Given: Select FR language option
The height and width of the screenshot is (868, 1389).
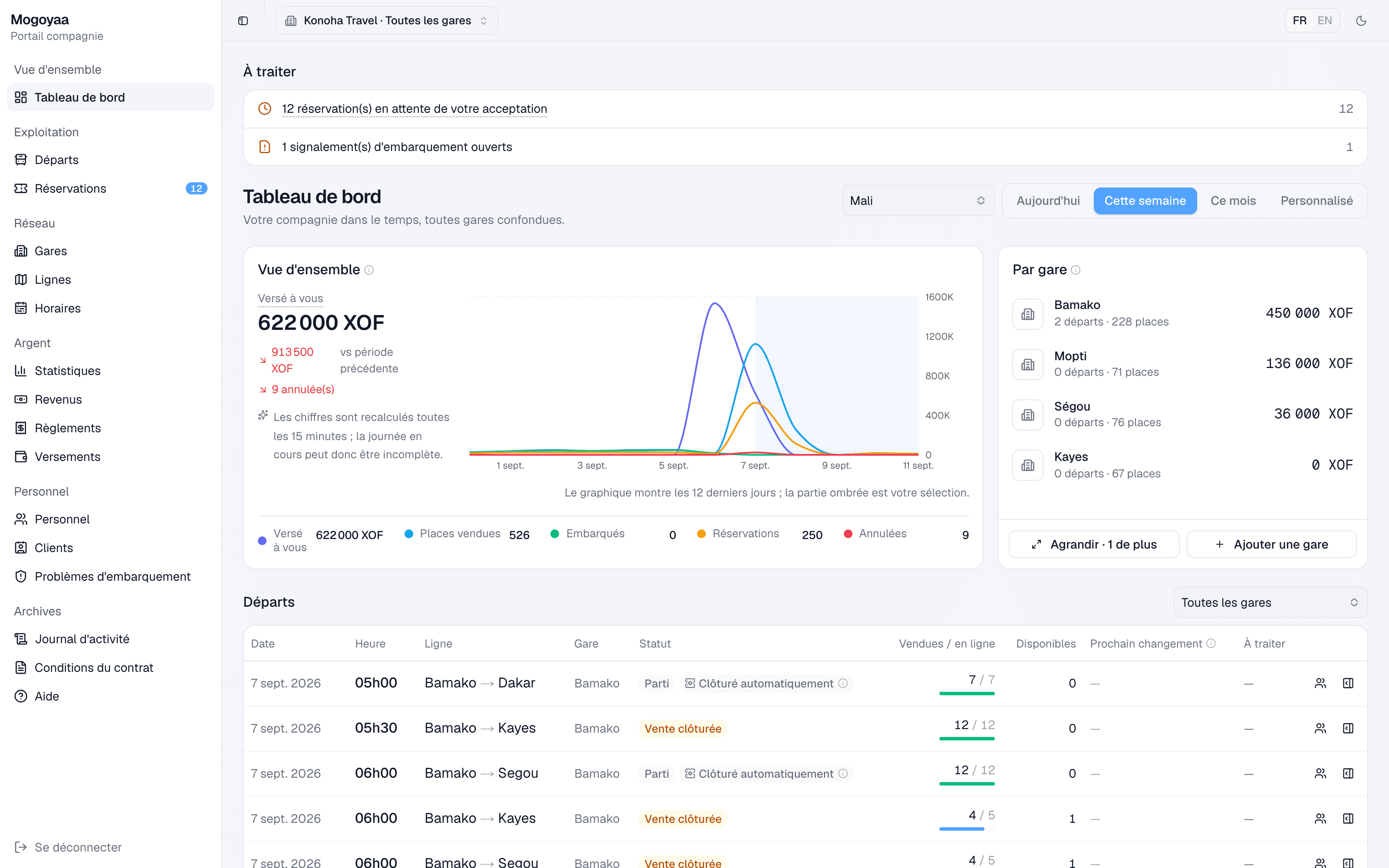Looking at the screenshot, I should click(1300, 21).
